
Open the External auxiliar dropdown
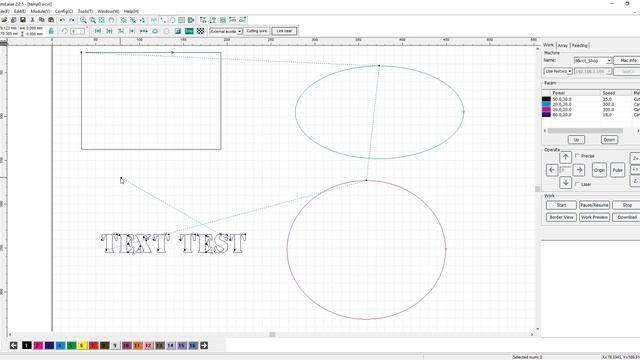pos(226,31)
